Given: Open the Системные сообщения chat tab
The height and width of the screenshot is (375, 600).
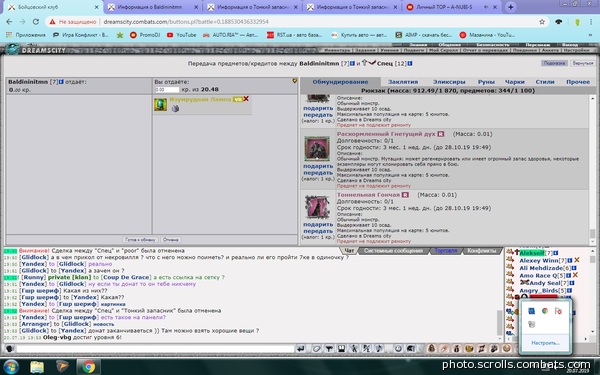Looking at the screenshot, I should coord(393,251).
